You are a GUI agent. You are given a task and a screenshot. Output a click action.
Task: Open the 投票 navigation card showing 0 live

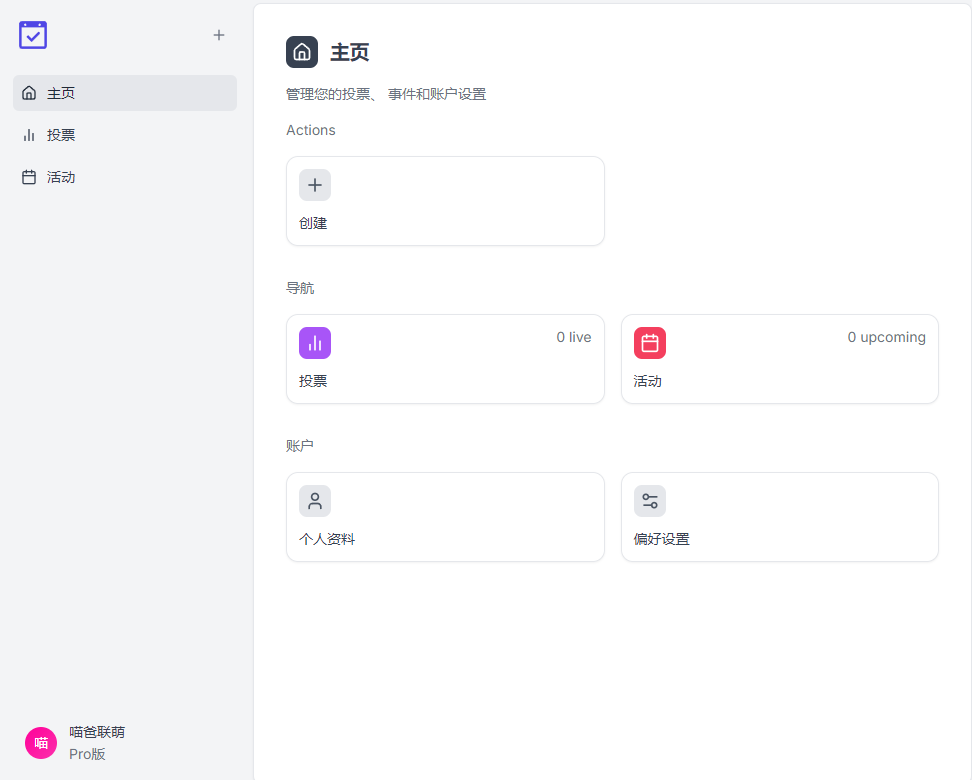pos(445,359)
